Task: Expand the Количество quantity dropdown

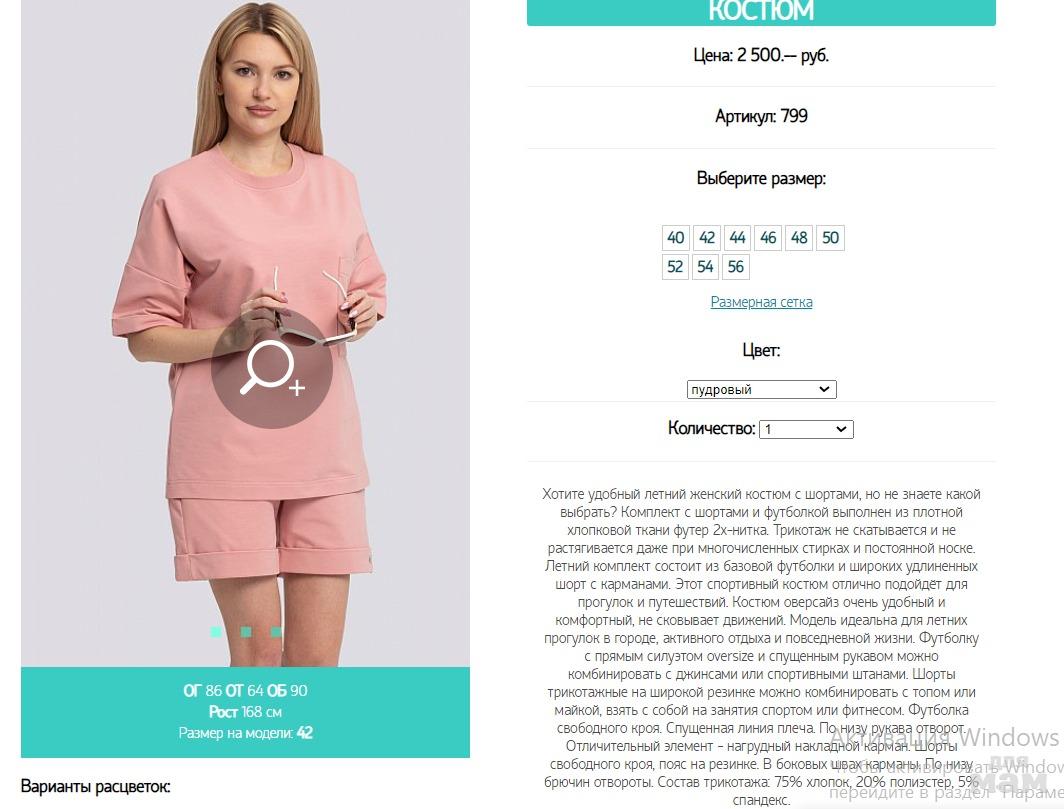Action: (806, 429)
